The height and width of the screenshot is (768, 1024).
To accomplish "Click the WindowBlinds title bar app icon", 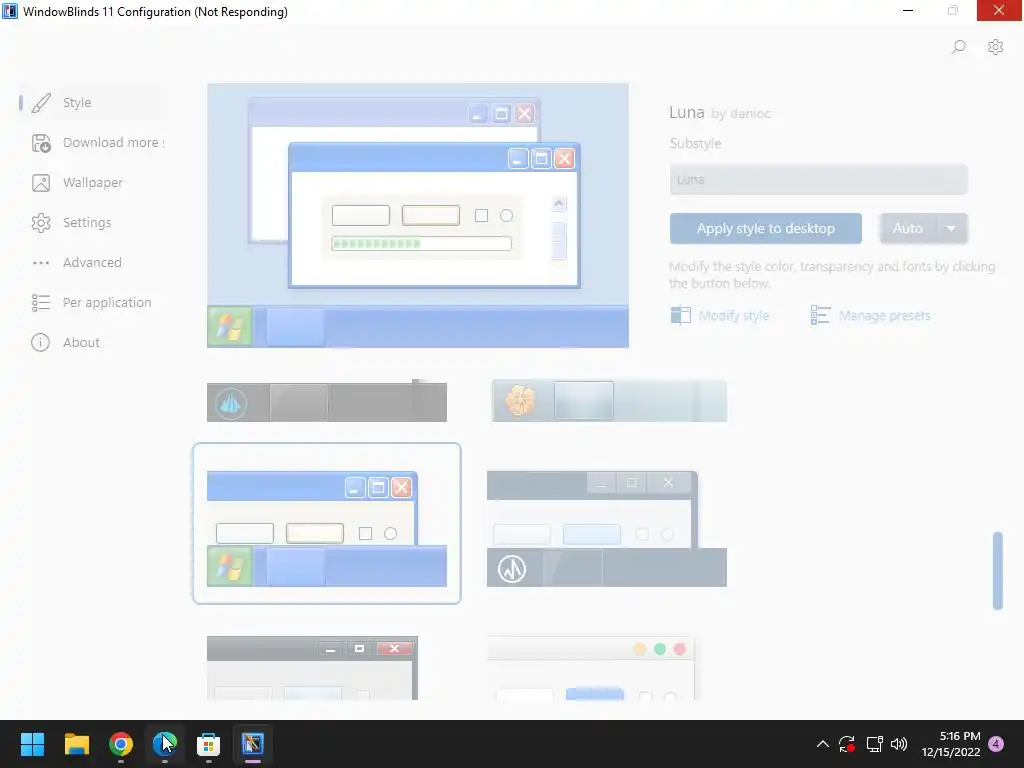I will point(10,11).
